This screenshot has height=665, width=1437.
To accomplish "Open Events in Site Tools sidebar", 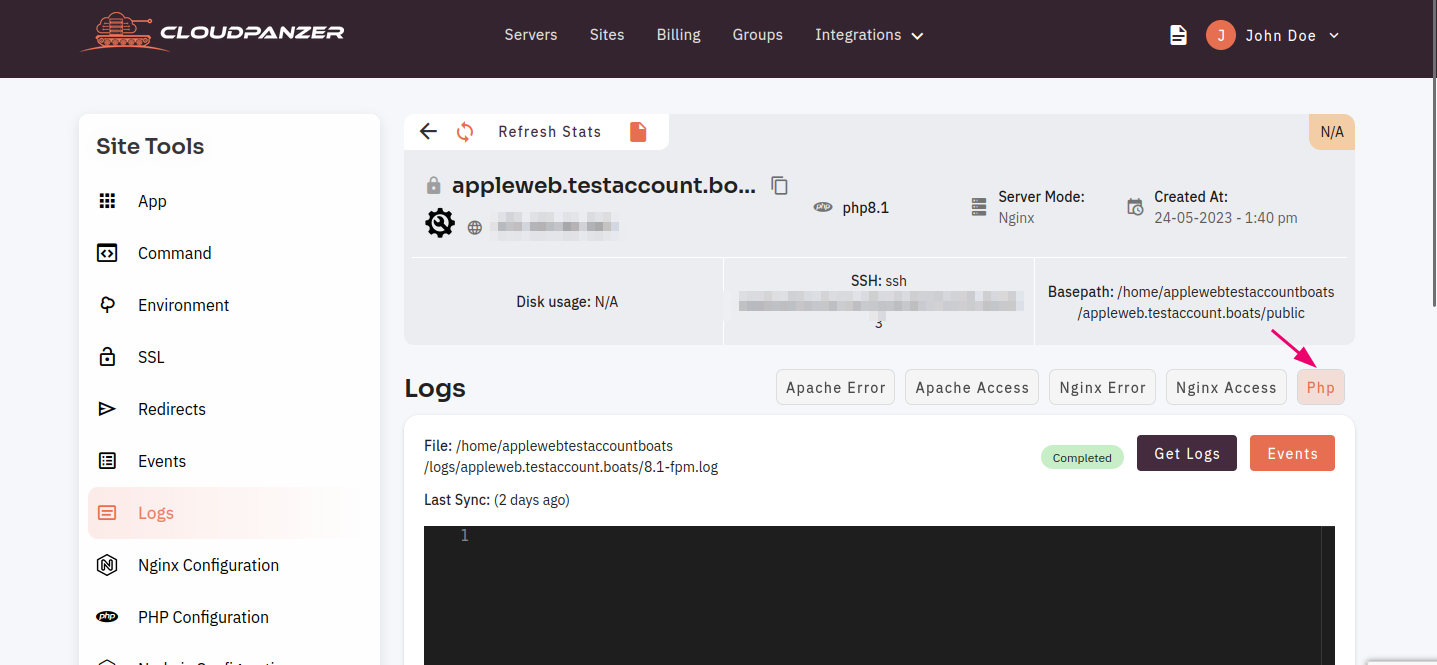I will 229,461.
